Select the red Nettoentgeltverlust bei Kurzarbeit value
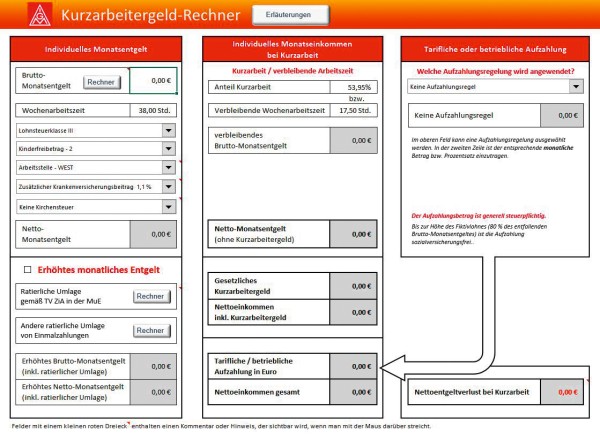This screenshot has height=435, width=600. pyautogui.click(x=562, y=392)
